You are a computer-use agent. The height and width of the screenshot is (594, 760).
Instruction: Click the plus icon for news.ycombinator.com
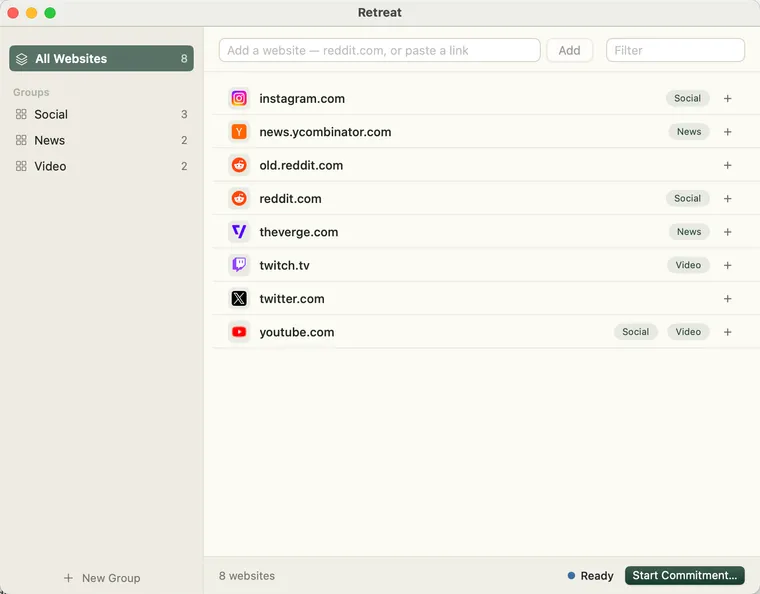(728, 132)
